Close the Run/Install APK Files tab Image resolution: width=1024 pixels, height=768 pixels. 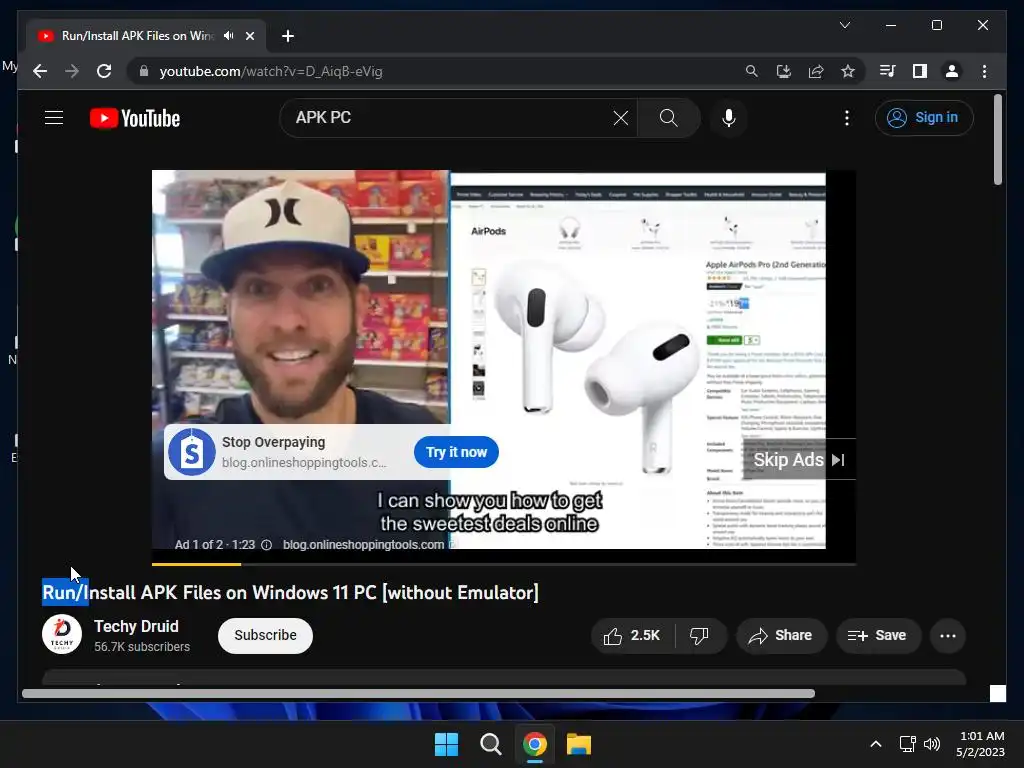249,36
